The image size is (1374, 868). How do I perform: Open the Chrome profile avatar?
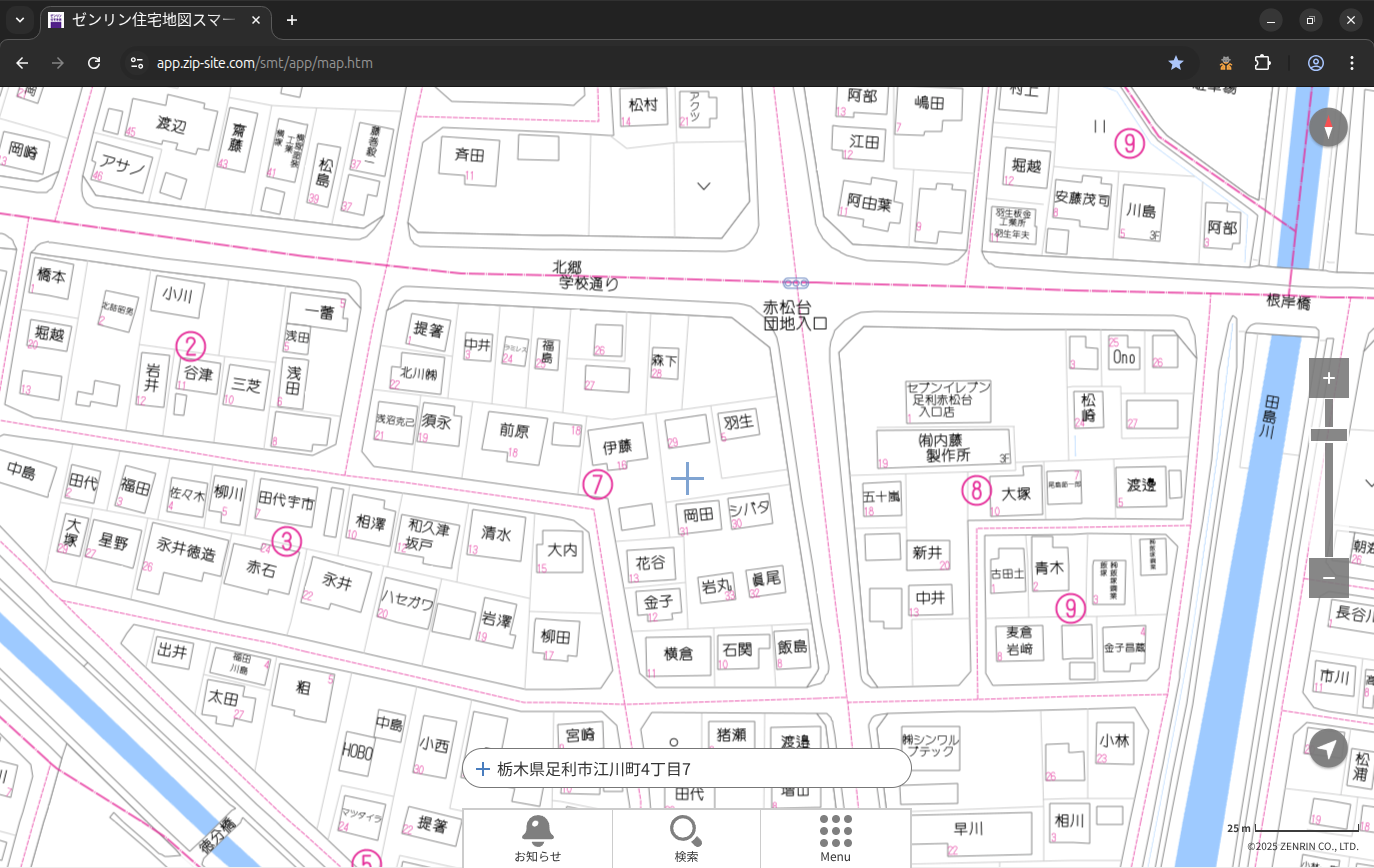point(1315,63)
